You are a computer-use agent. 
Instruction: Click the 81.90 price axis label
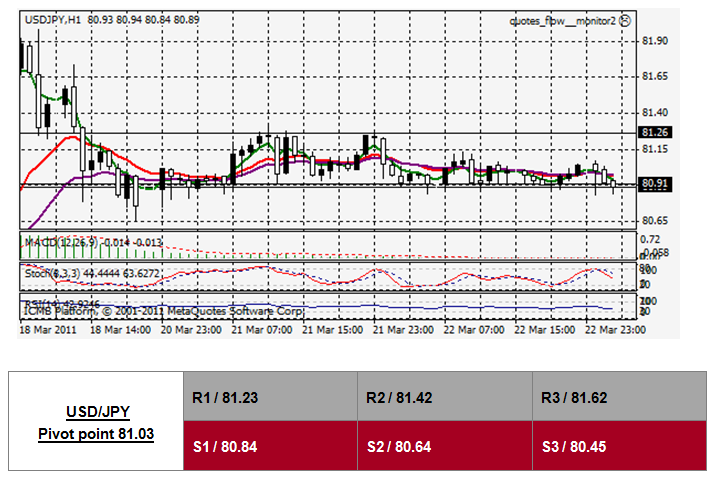pyautogui.click(x=655, y=40)
